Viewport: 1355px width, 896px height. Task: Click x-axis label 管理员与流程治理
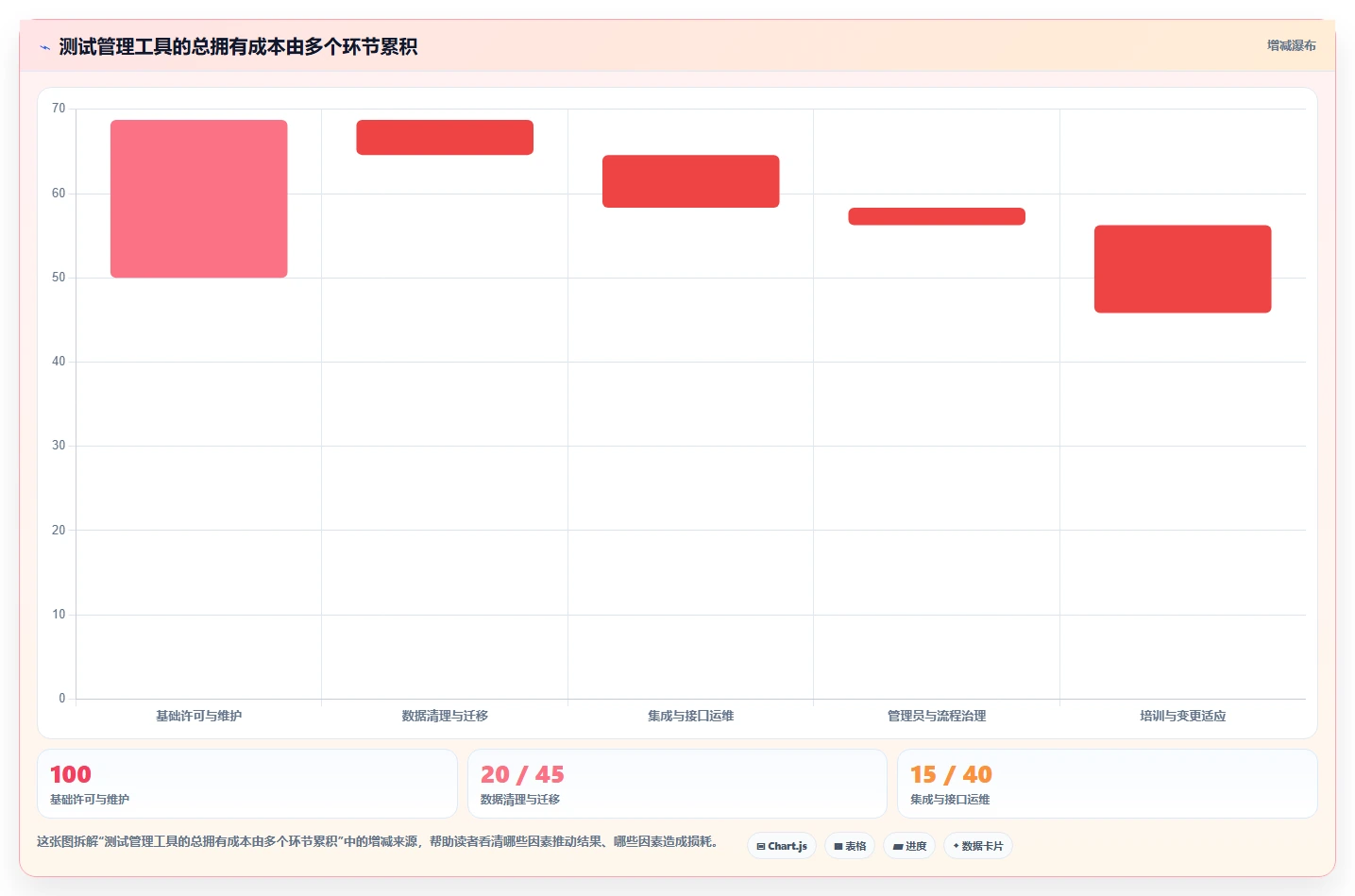(x=937, y=716)
